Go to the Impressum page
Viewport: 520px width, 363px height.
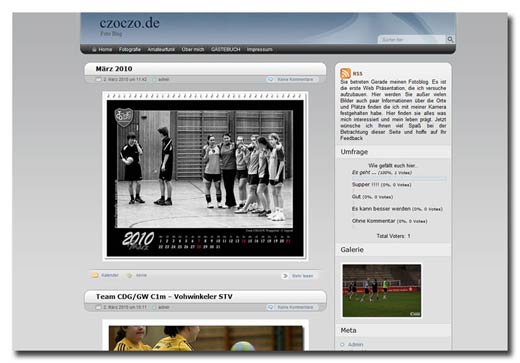(x=260, y=49)
